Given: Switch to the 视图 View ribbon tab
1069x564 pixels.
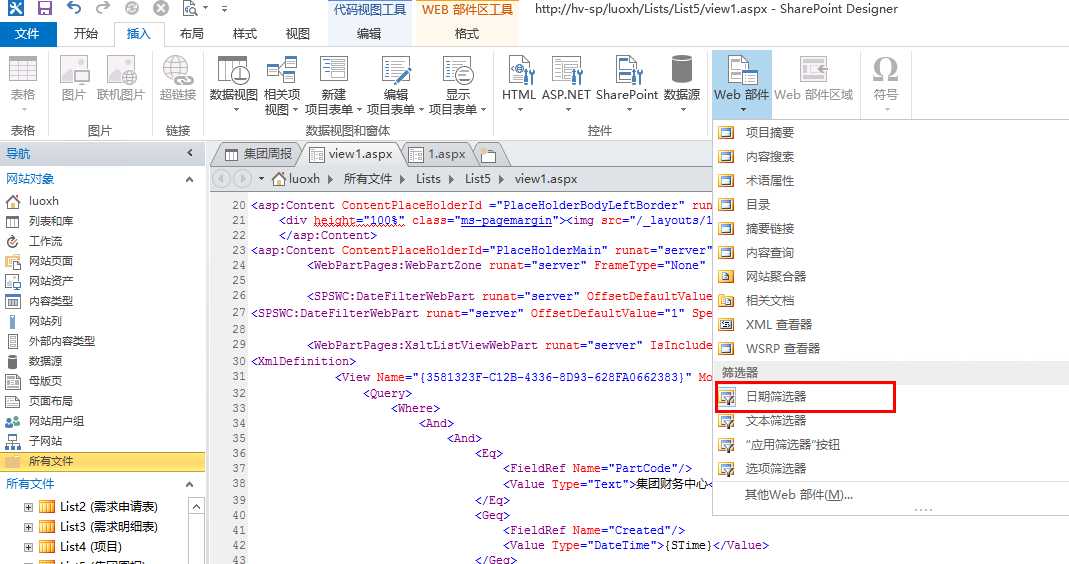Looking at the screenshot, I should point(298,33).
